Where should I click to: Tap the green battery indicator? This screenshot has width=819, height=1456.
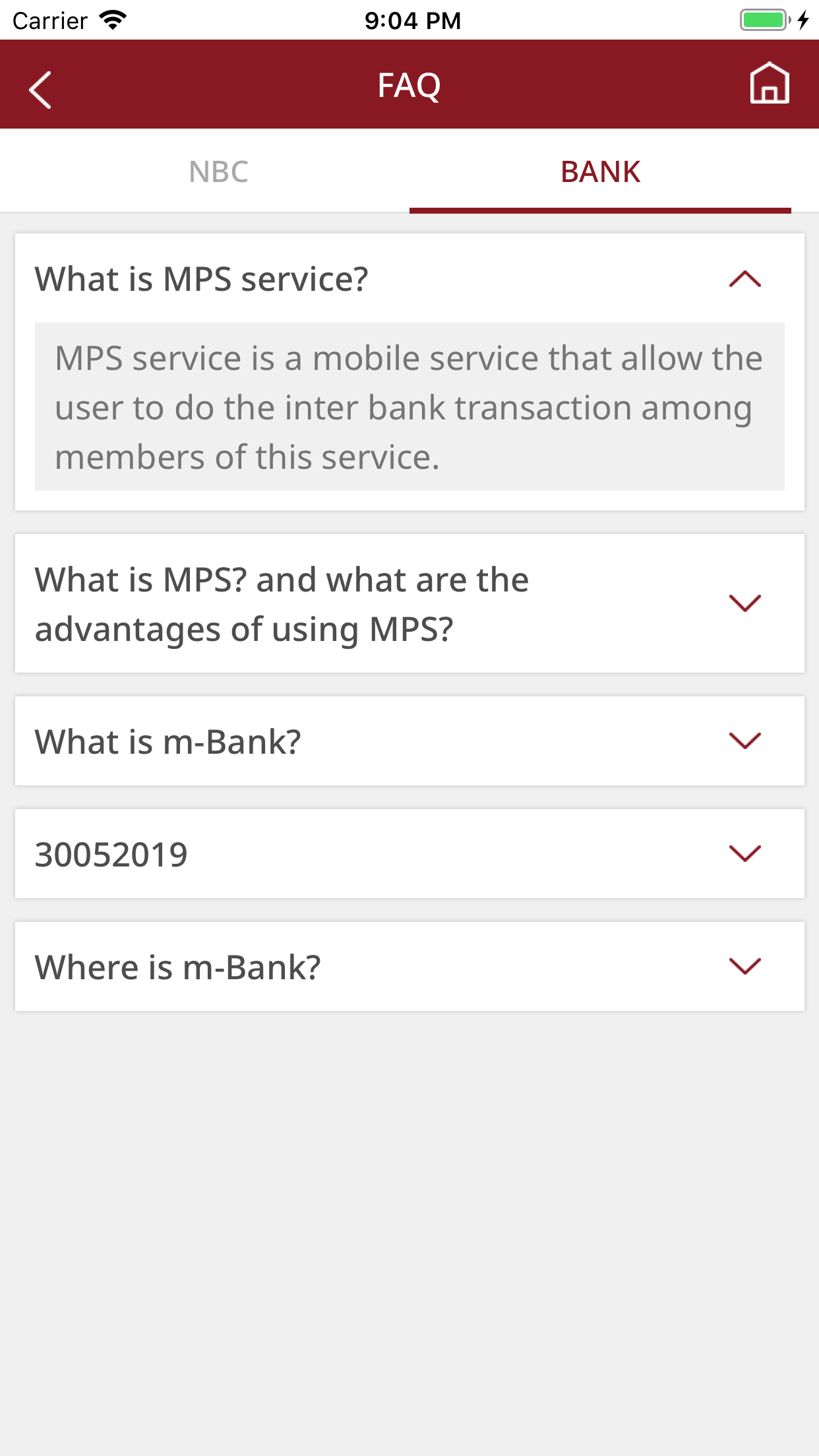click(x=764, y=20)
